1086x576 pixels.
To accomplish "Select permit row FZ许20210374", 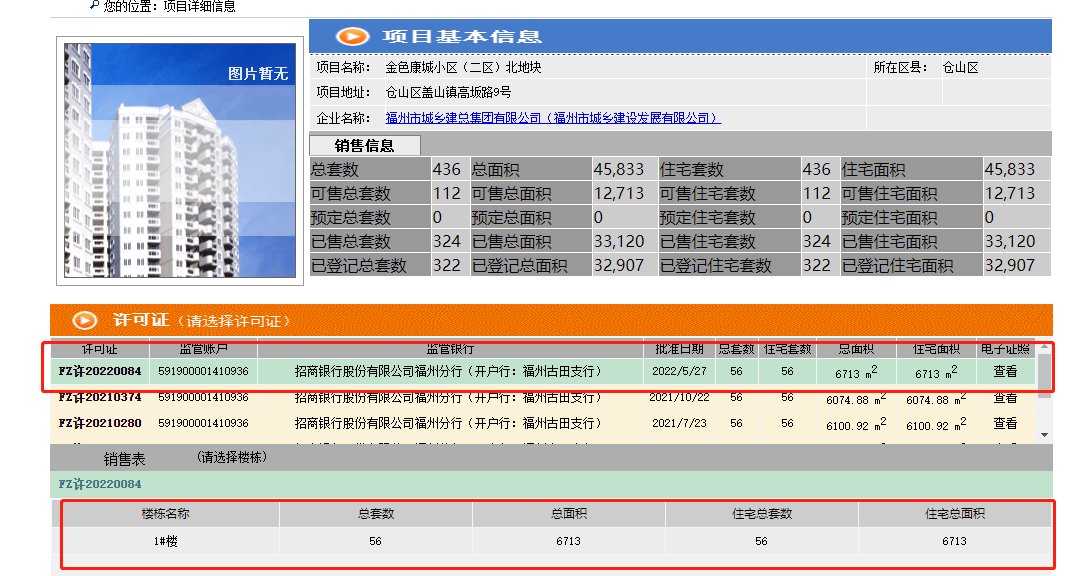I will 500,397.
